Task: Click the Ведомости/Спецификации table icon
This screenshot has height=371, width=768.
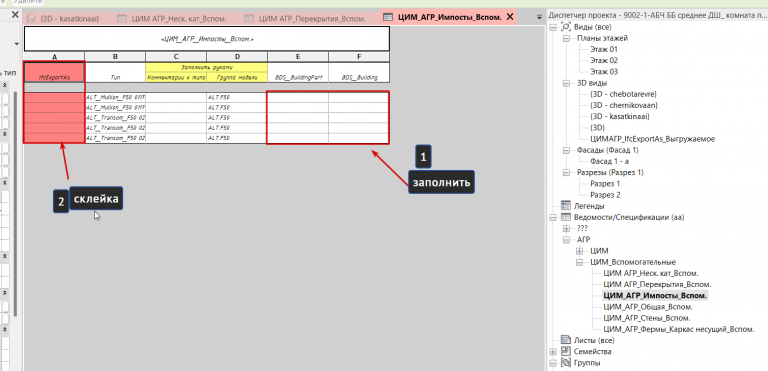Action: pyautogui.click(x=566, y=217)
